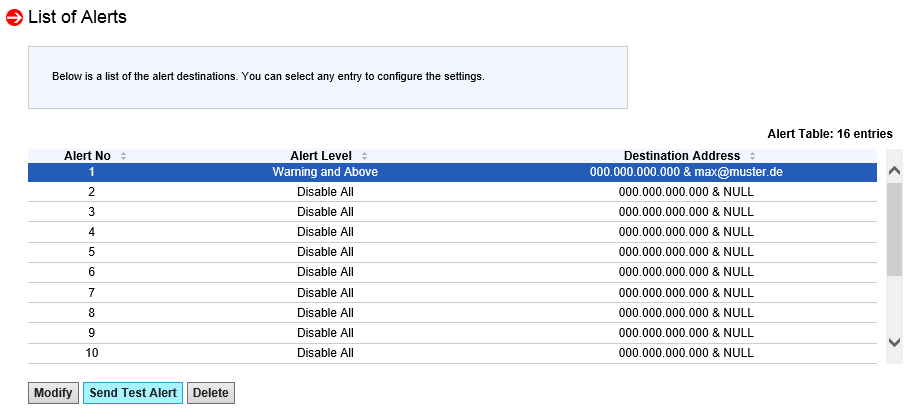Click 'Disable All' in alert row 3
Screen dimensions: 923x418
[x=325, y=212]
